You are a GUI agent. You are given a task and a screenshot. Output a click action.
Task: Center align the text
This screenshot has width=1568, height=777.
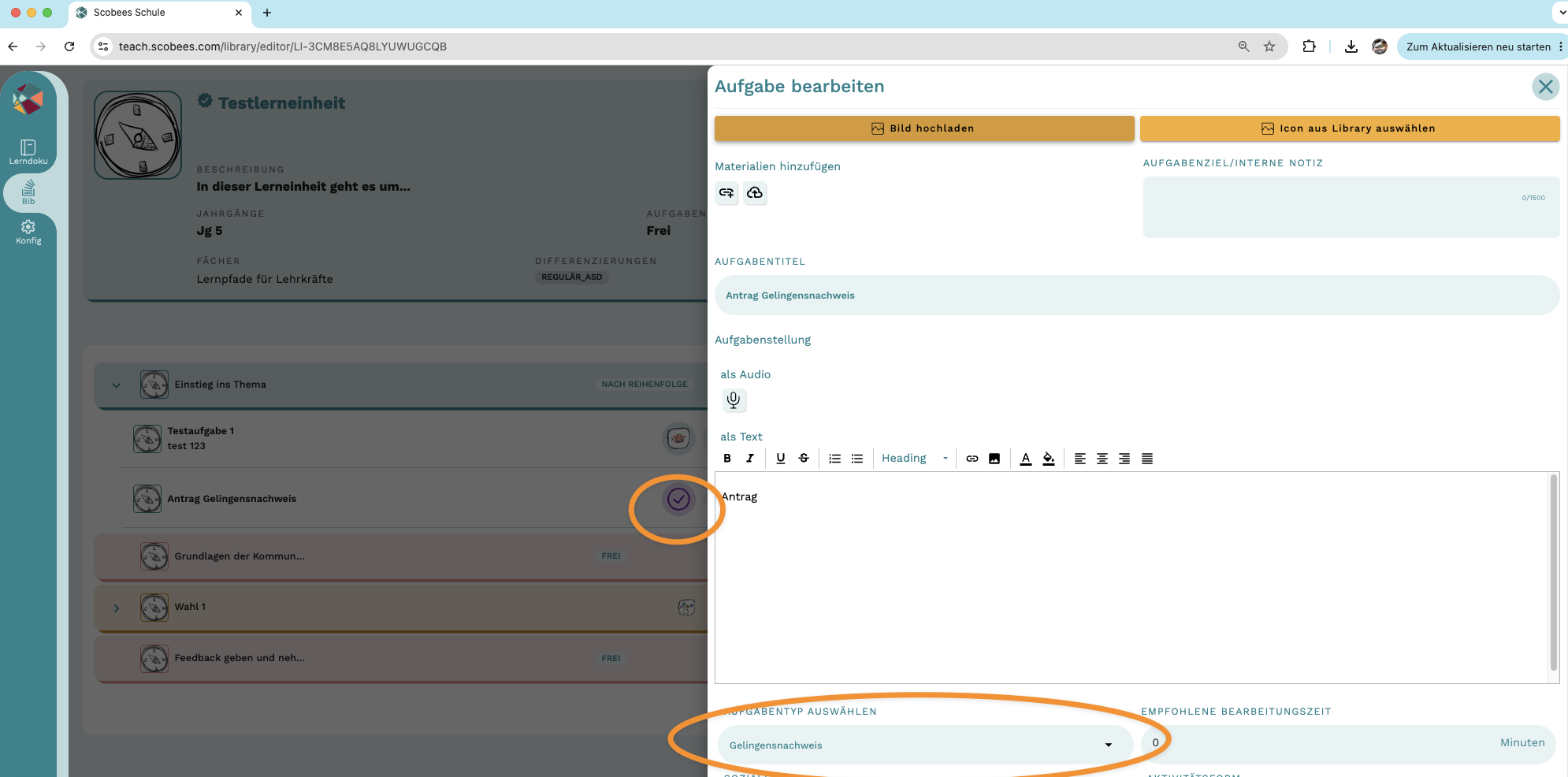coord(1102,459)
